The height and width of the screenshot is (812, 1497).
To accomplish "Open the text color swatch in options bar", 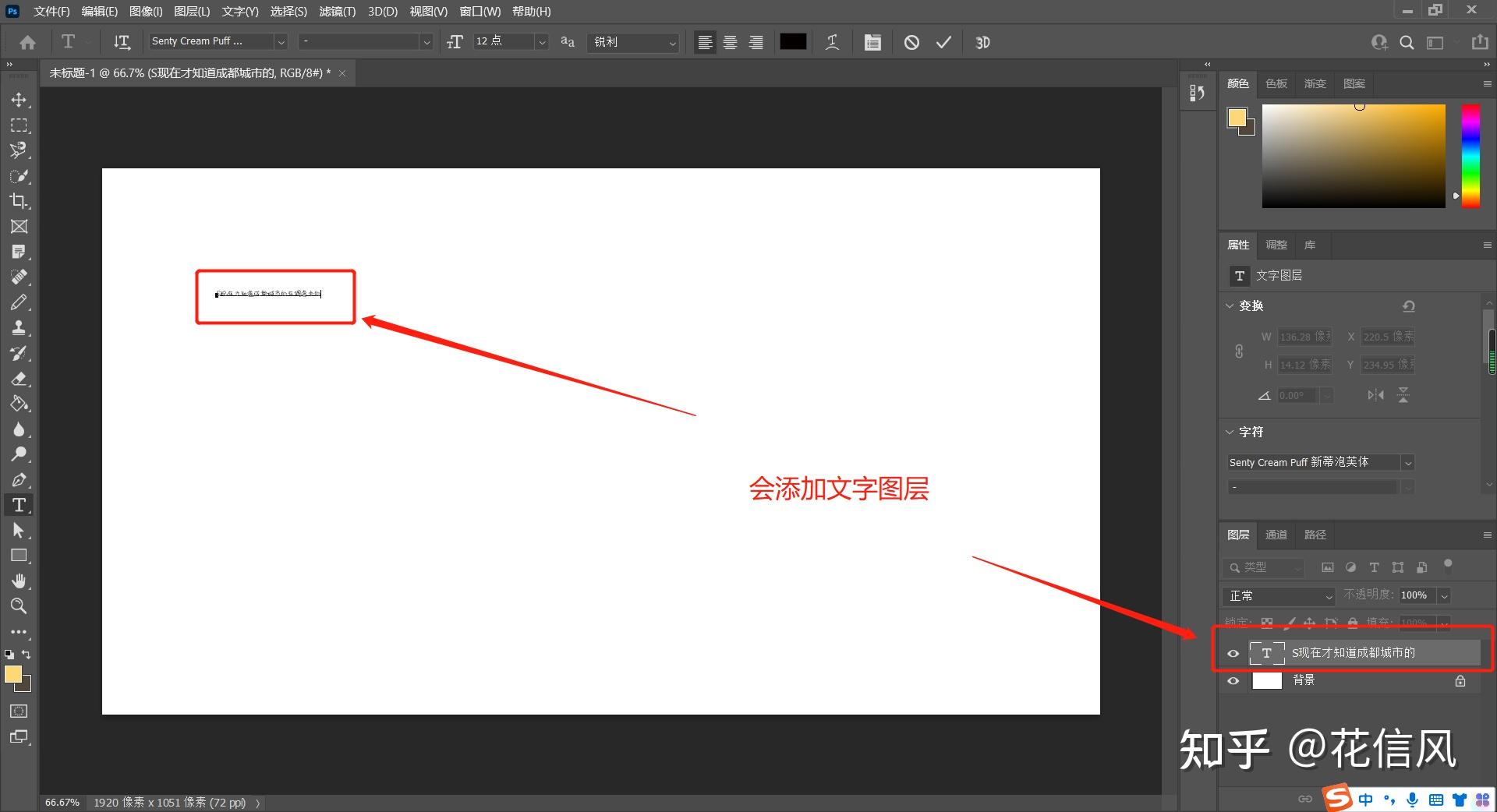I will pos(793,42).
